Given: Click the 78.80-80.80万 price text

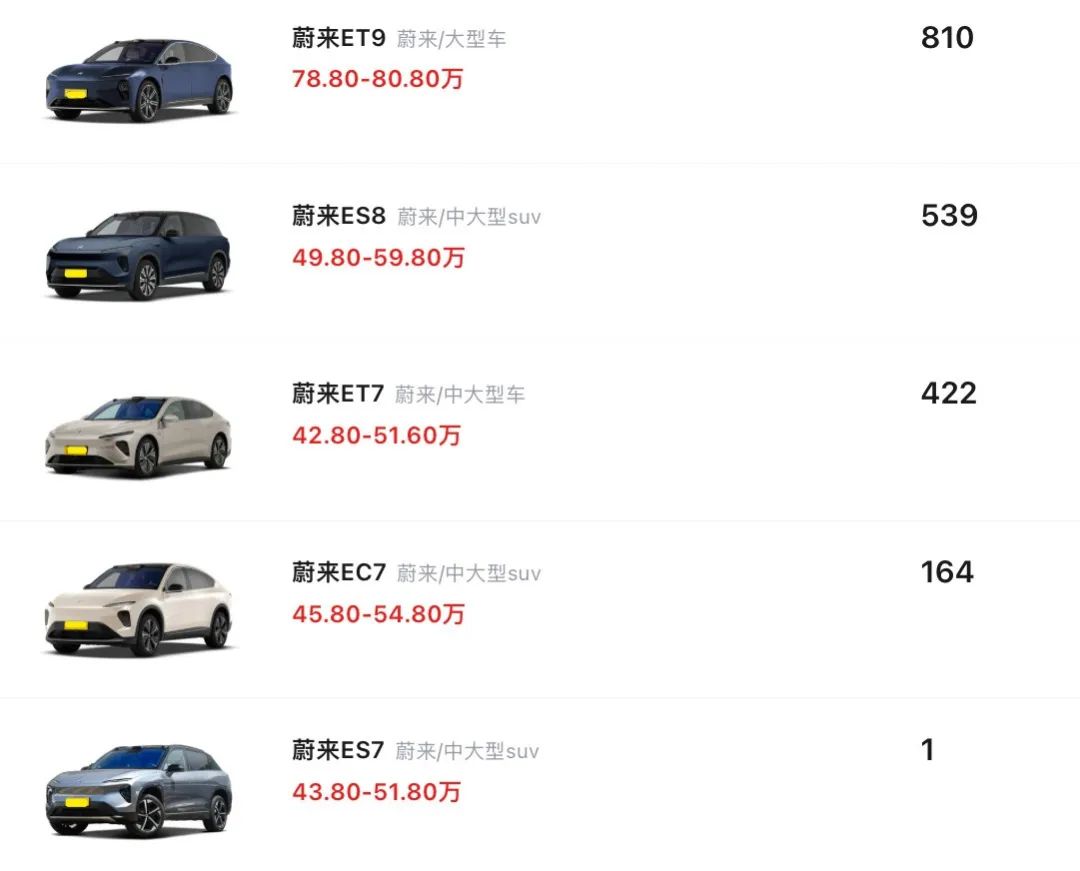Looking at the screenshot, I should [377, 78].
